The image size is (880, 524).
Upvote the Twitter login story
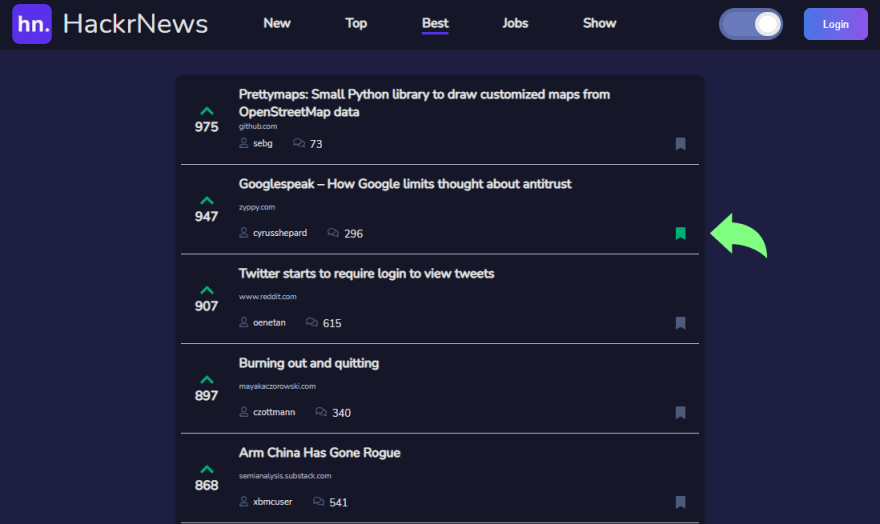tap(207, 291)
